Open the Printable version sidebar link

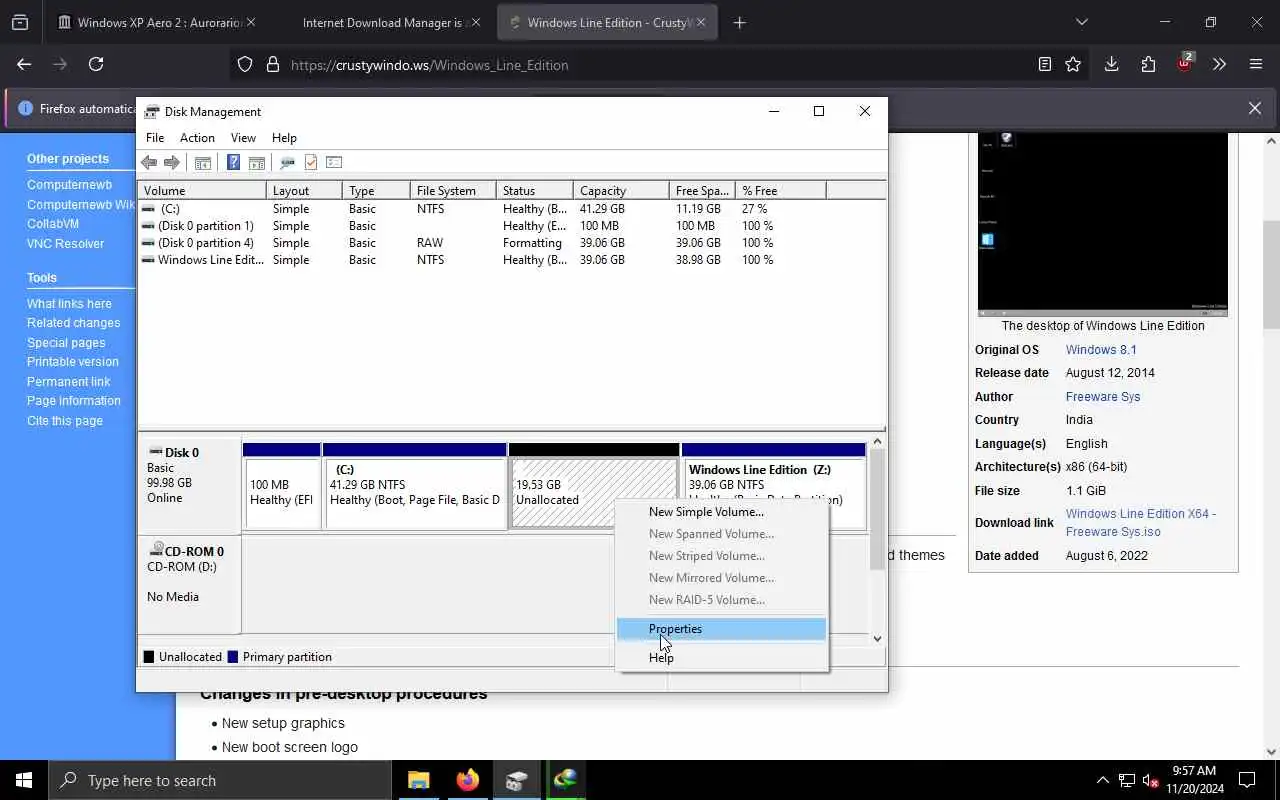tap(72, 362)
